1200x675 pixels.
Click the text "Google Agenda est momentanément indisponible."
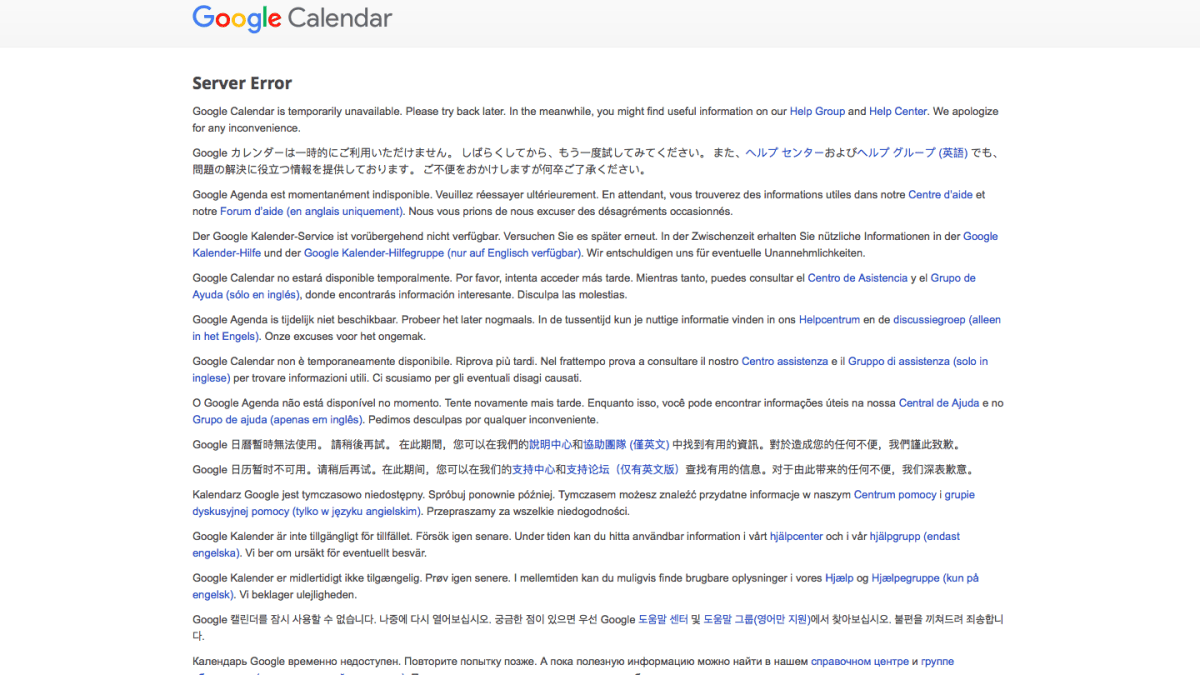(x=311, y=195)
